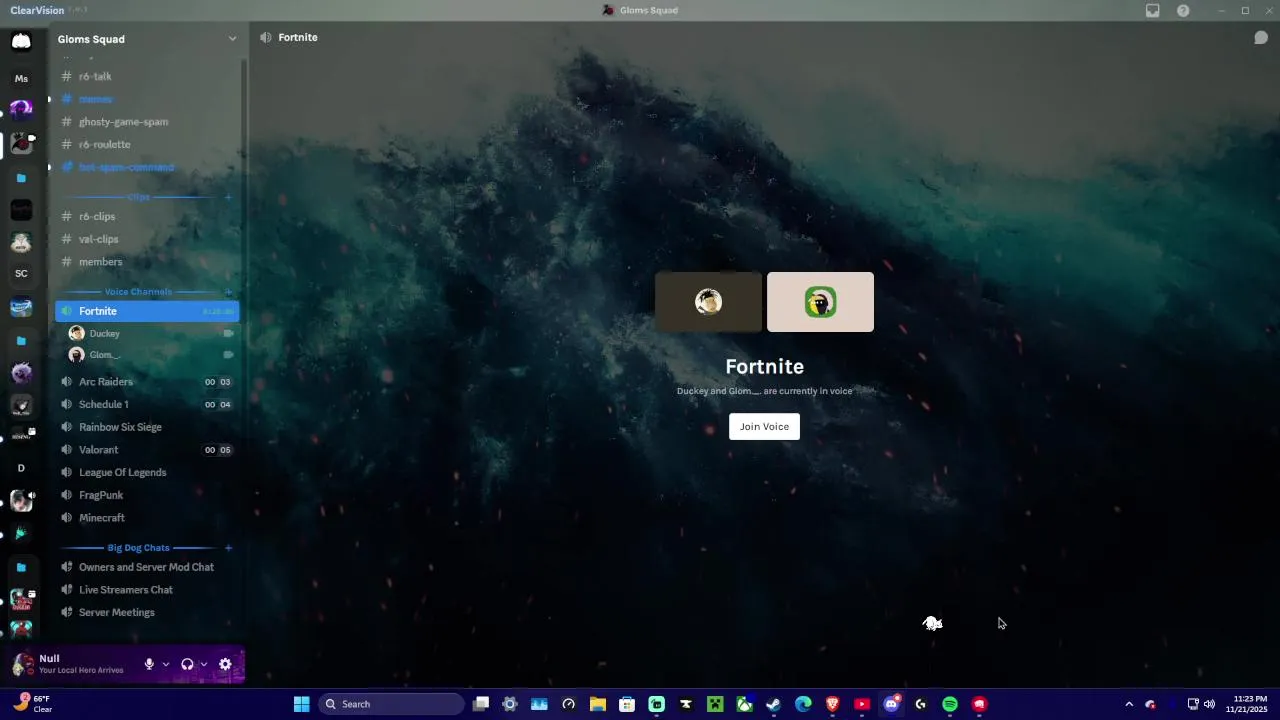Viewport: 1280px width, 720px height.
Task: Open the ghosty-game-spam channel
Action: [147, 122]
